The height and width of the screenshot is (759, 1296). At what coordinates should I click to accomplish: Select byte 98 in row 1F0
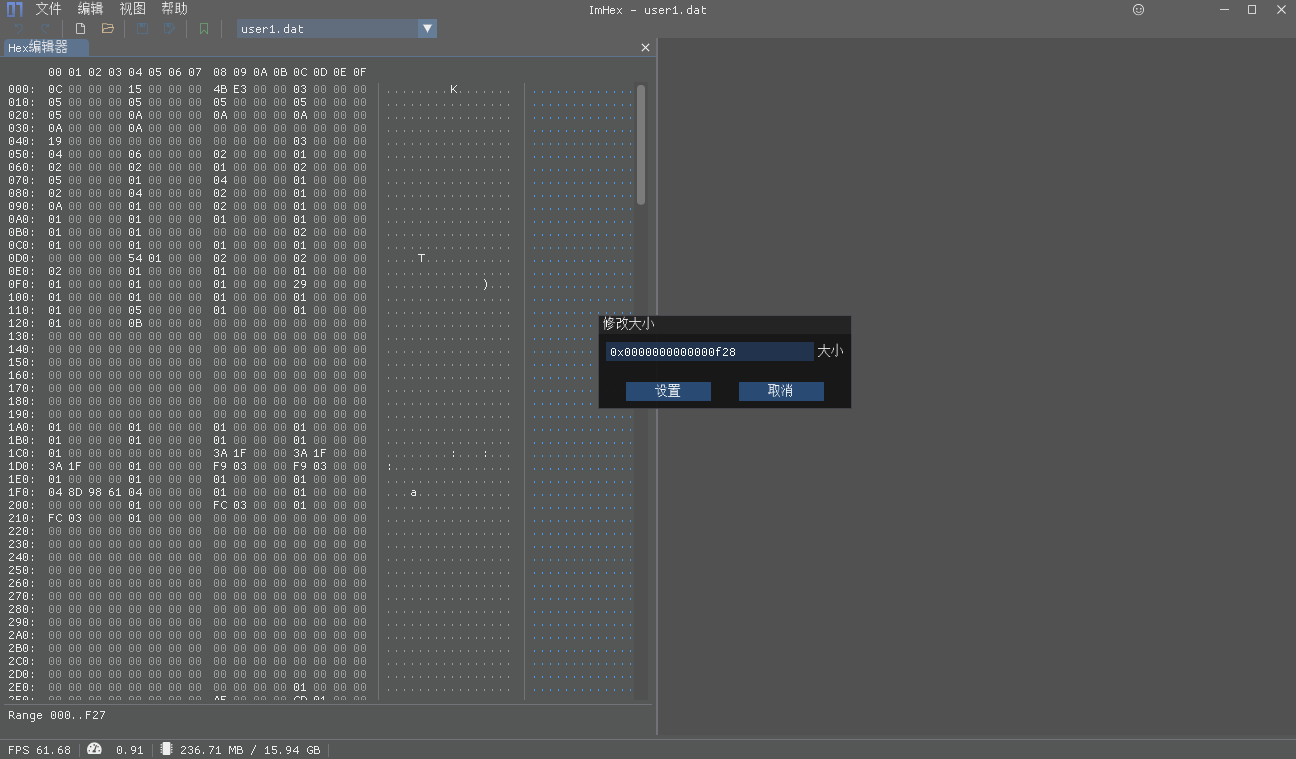[x=95, y=493]
